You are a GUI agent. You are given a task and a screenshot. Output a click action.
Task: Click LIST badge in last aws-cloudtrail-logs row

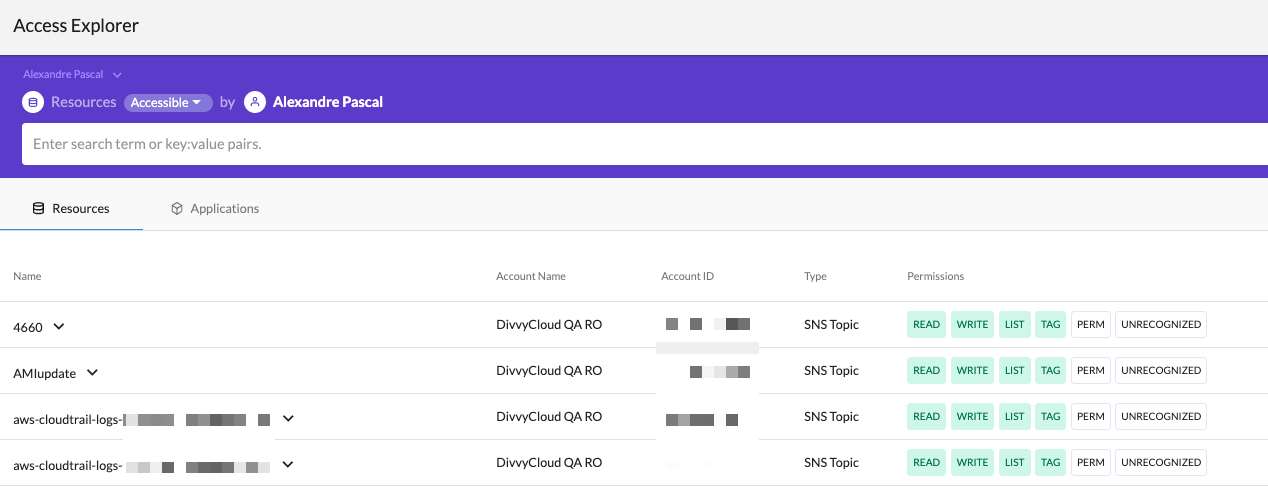pos(1015,463)
